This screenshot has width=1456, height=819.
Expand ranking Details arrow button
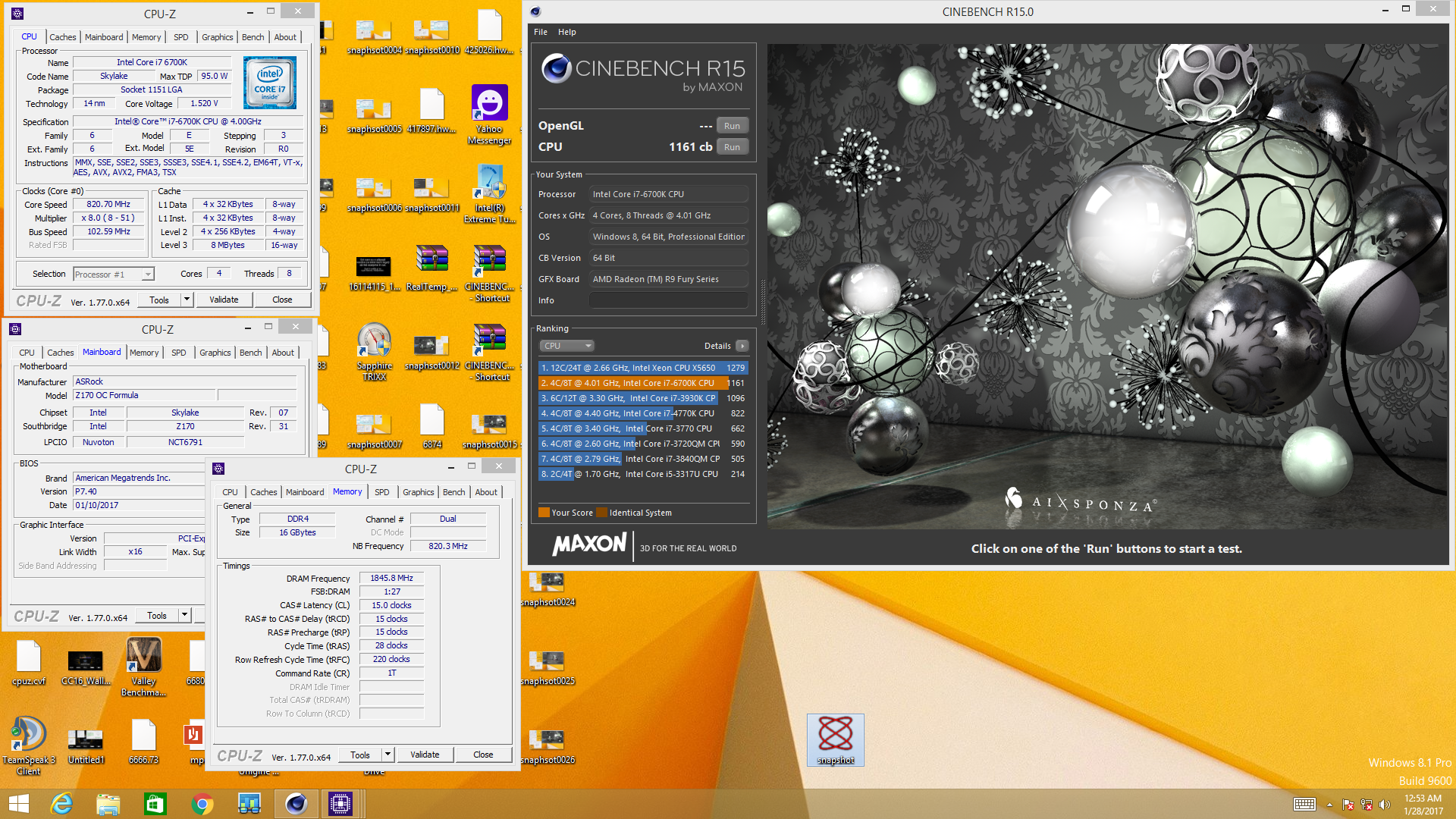pos(742,346)
